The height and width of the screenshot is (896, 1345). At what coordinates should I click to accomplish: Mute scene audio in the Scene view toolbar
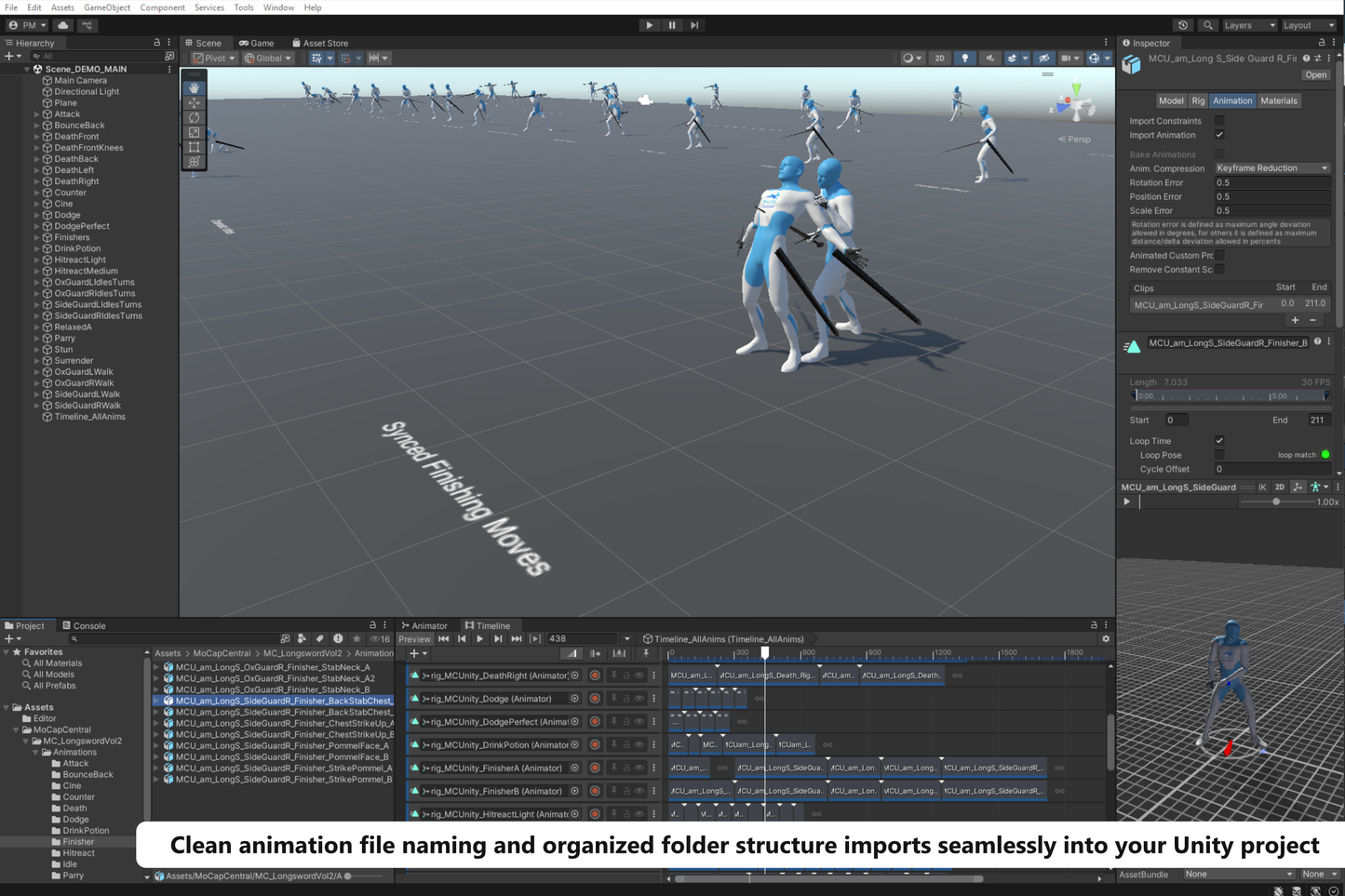point(990,58)
